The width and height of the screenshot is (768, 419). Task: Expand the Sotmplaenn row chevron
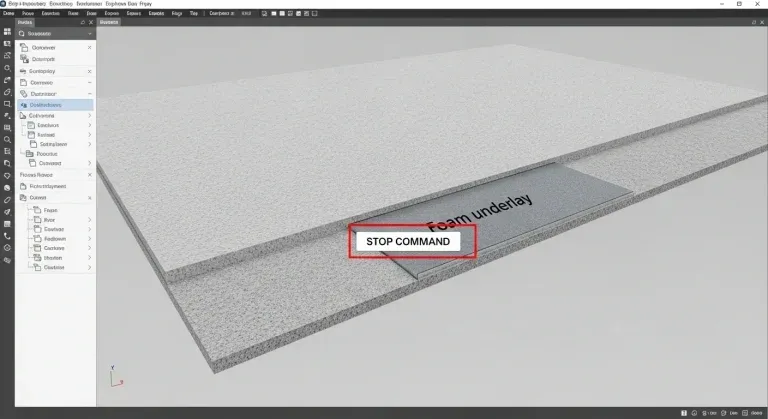(x=90, y=144)
